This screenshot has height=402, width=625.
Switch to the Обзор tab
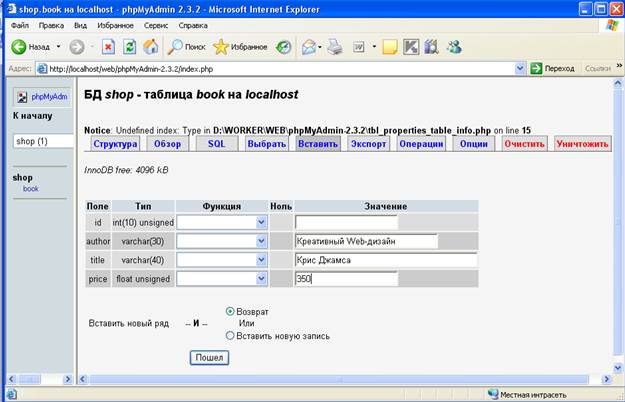coord(167,144)
